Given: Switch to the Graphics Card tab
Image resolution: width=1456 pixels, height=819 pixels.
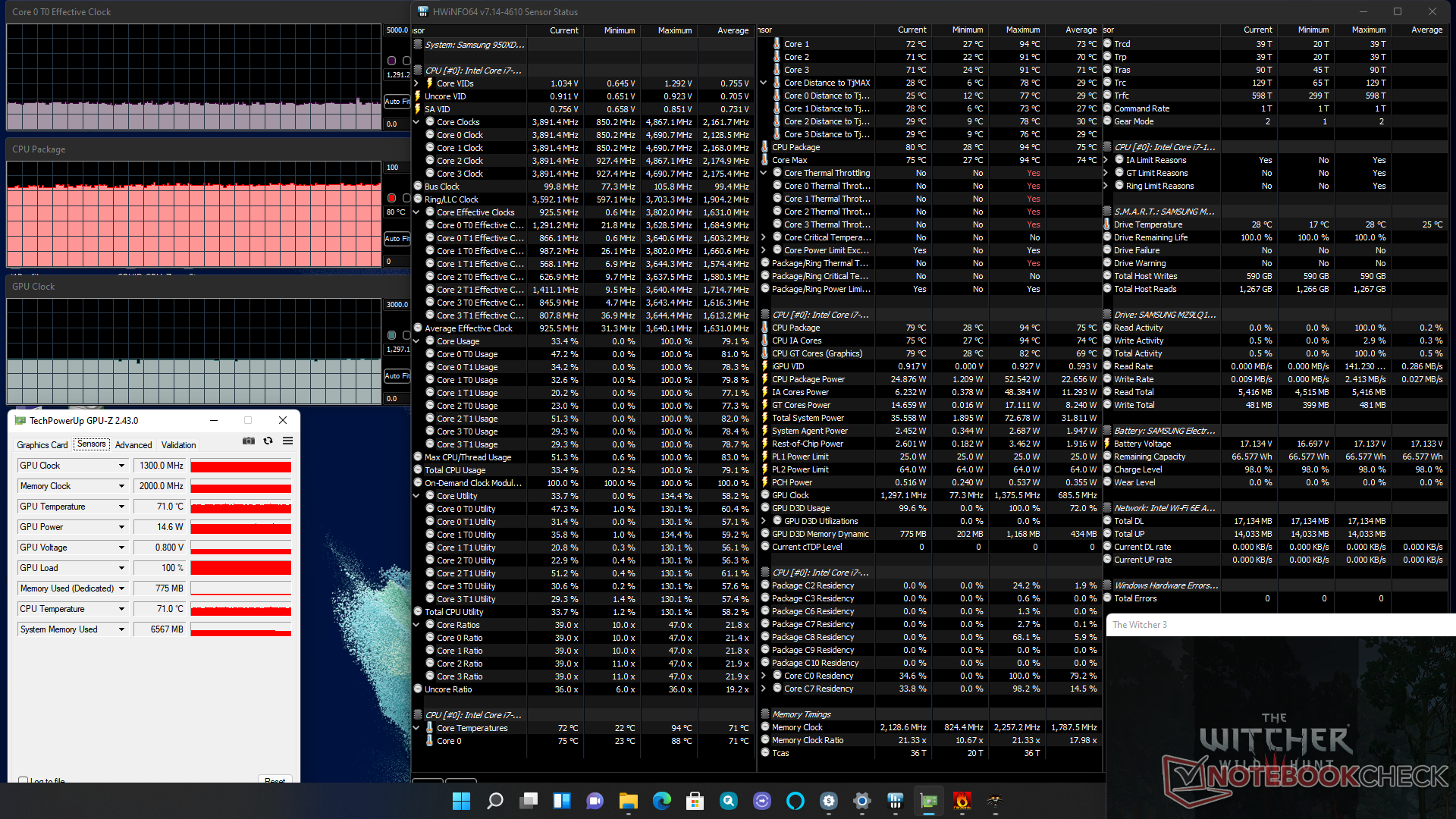Looking at the screenshot, I should pyautogui.click(x=42, y=445).
